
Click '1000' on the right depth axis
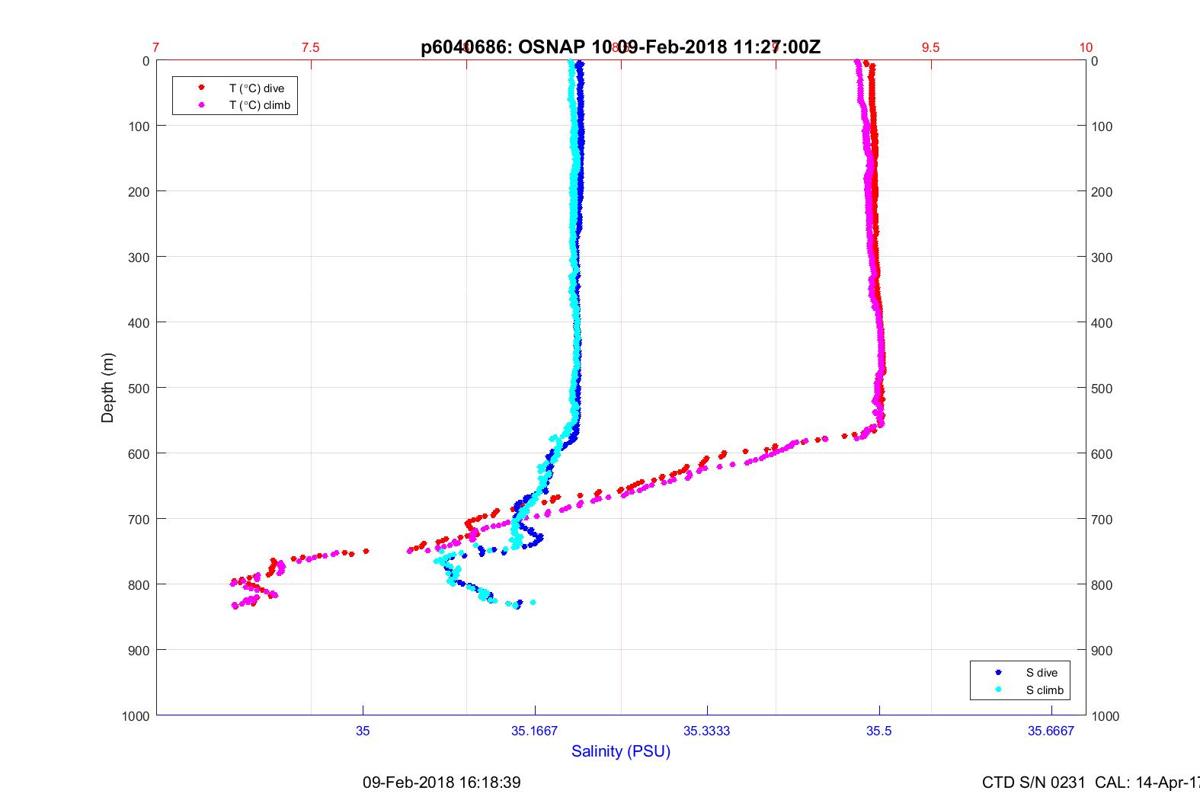click(x=1106, y=716)
